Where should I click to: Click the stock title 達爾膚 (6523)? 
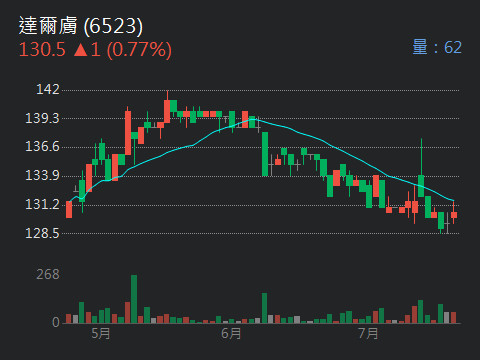(81, 26)
